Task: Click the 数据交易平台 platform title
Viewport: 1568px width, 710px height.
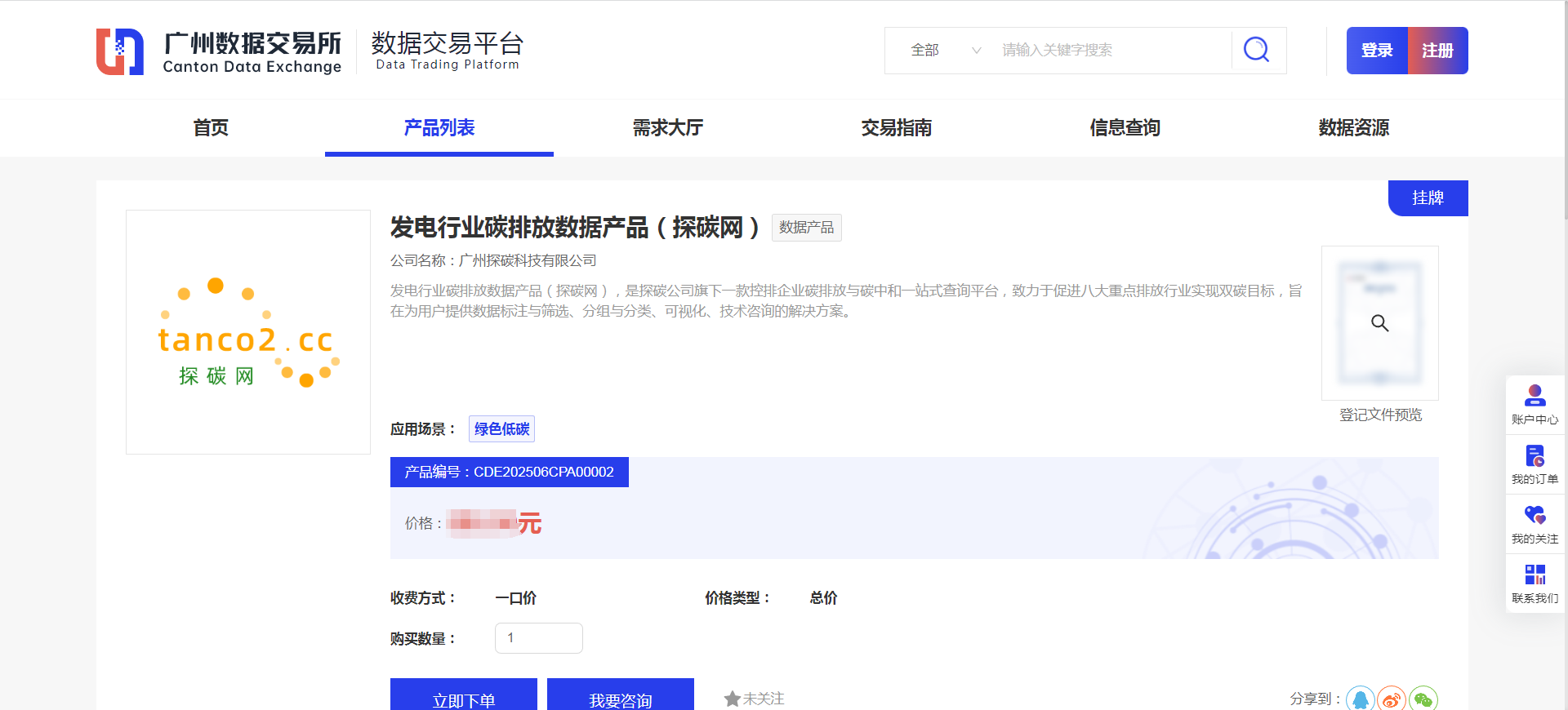Action: coord(448,42)
